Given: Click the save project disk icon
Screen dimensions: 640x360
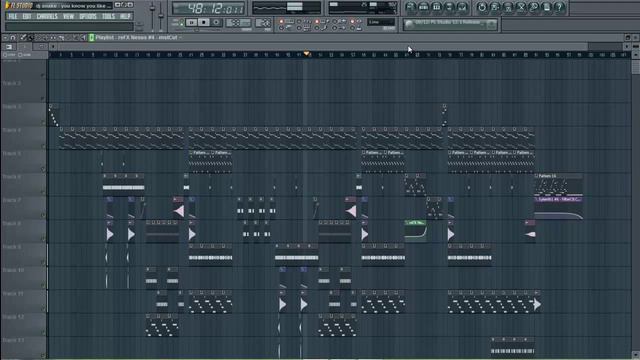Looking at the screenshot, I should click(x=495, y=7).
